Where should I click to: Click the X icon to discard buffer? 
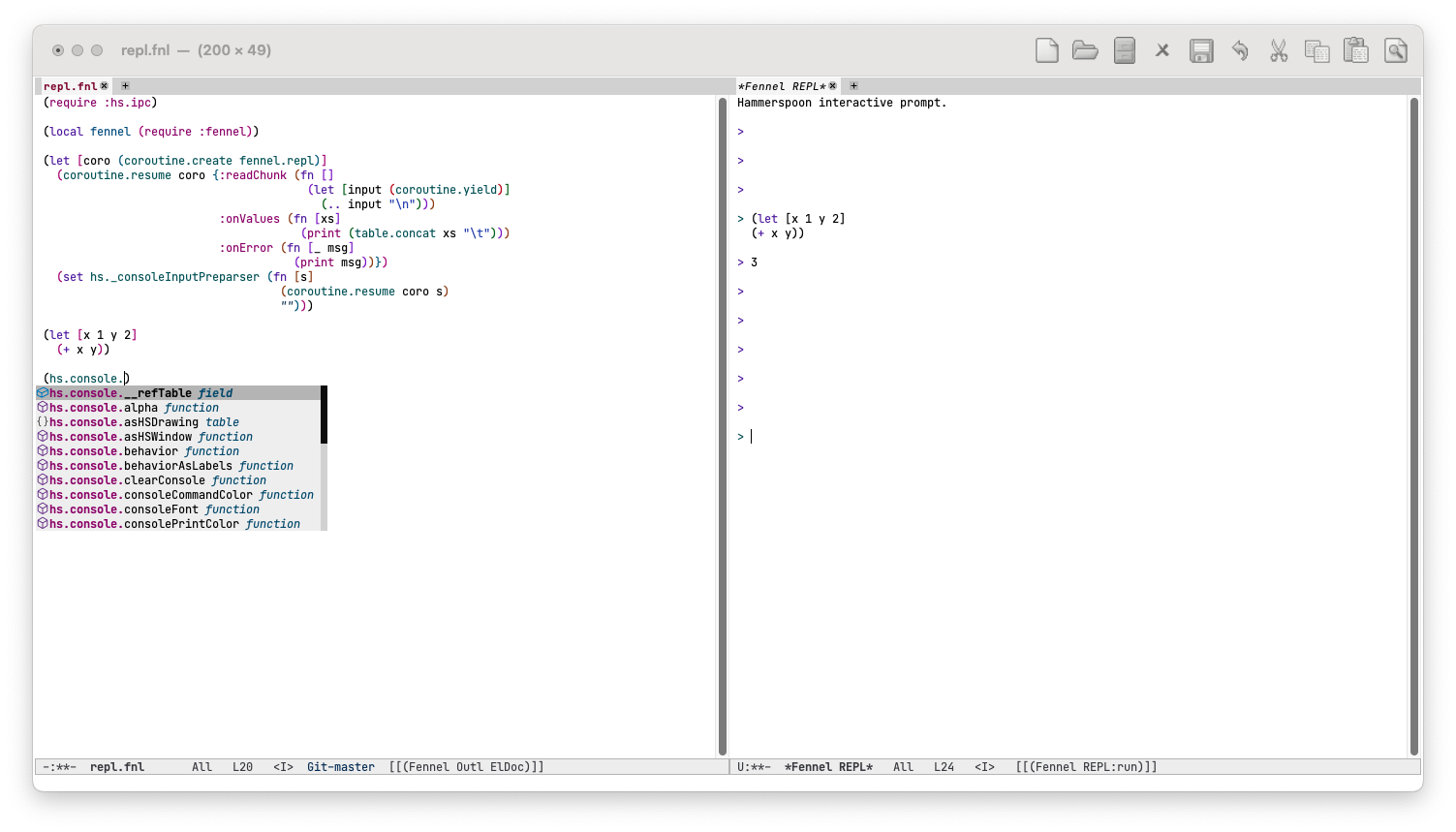tap(1162, 50)
